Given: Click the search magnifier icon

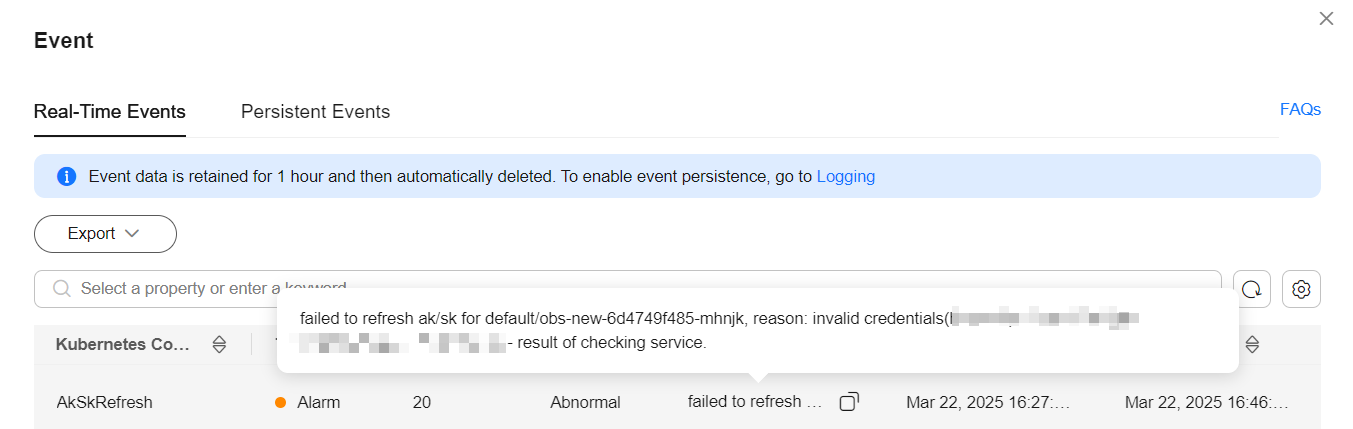Looking at the screenshot, I should [x=62, y=288].
